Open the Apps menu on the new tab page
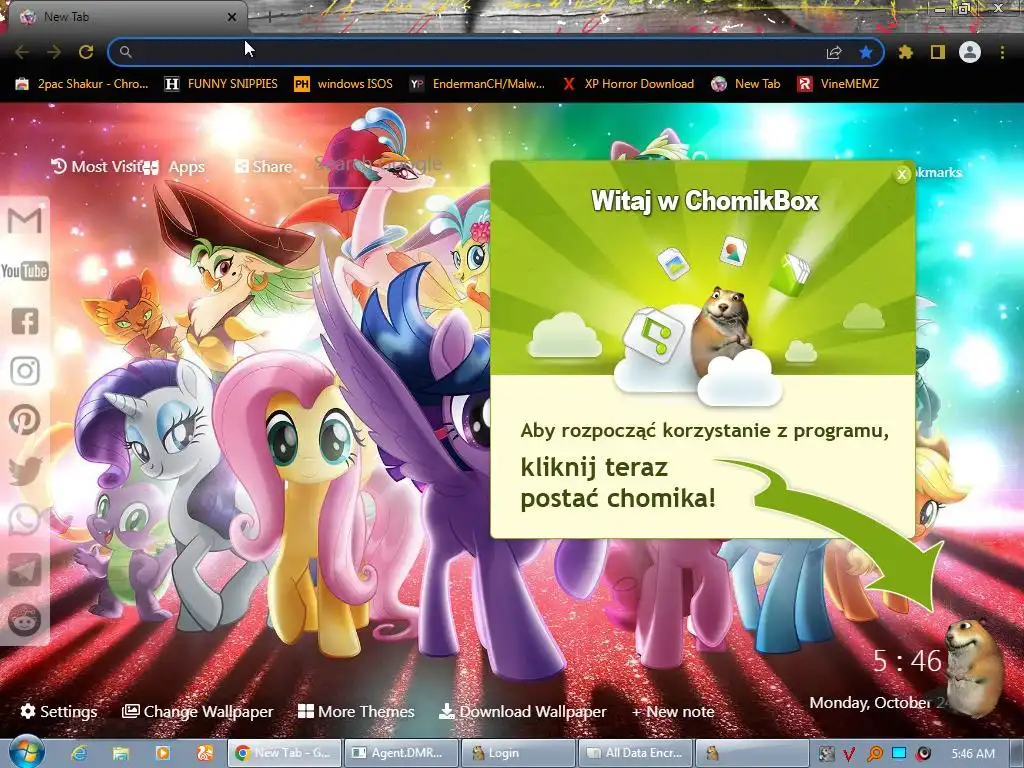The width and height of the screenshot is (1024, 768). pyautogui.click(x=175, y=167)
